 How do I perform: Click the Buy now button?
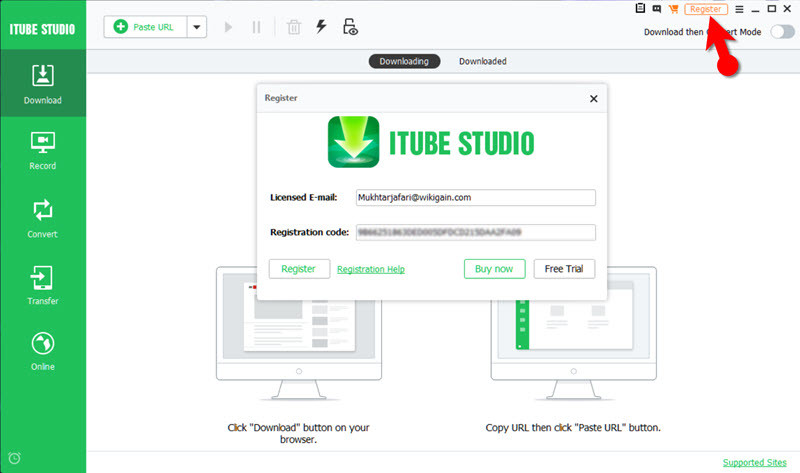494,269
